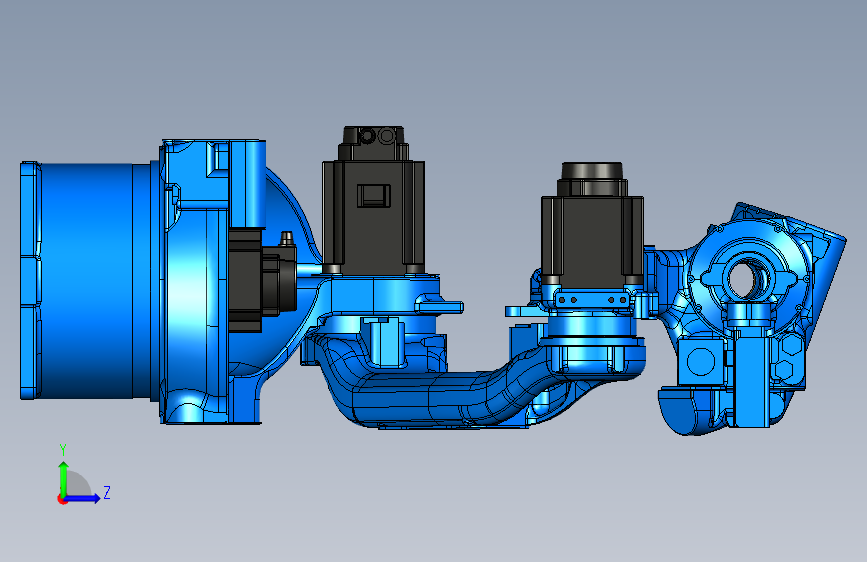Select the large blue cylindrical drum at left end
867x562 pixels.
click(86, 280)
